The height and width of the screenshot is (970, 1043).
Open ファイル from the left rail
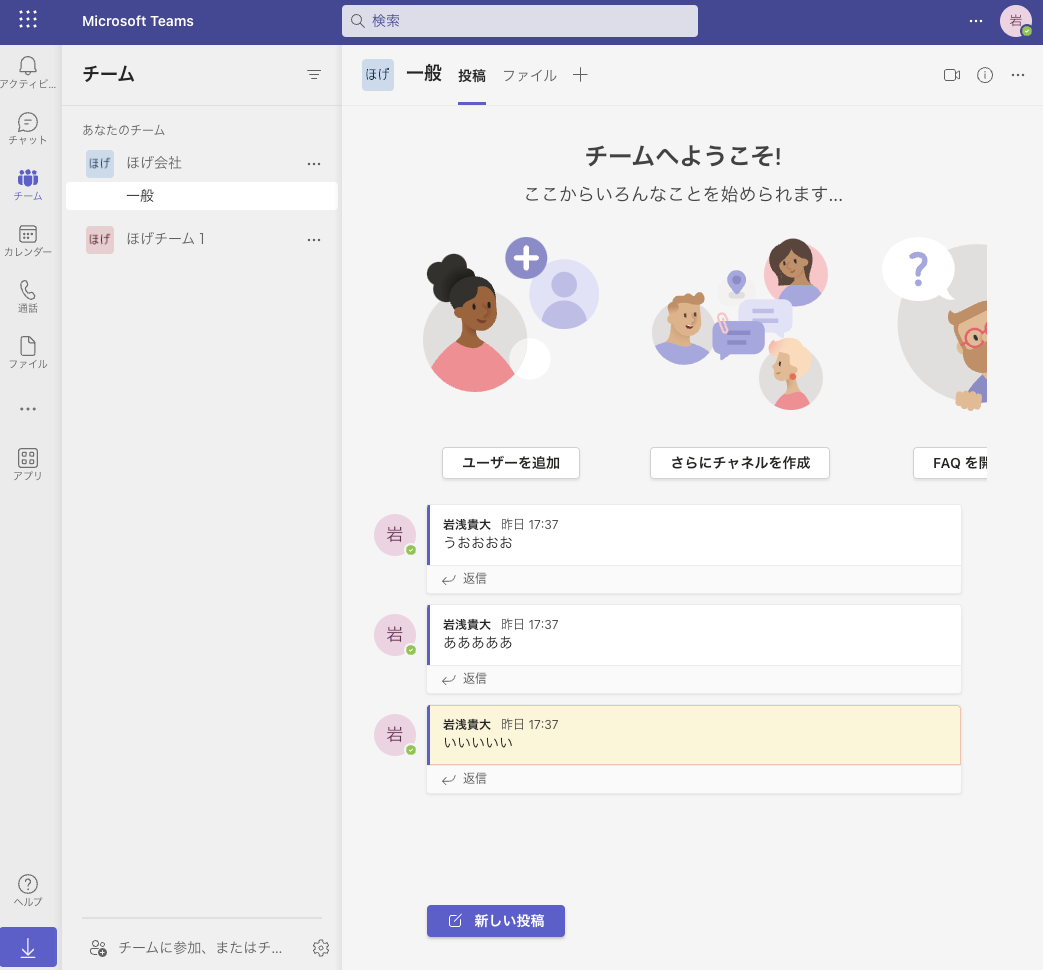[28, 352]
